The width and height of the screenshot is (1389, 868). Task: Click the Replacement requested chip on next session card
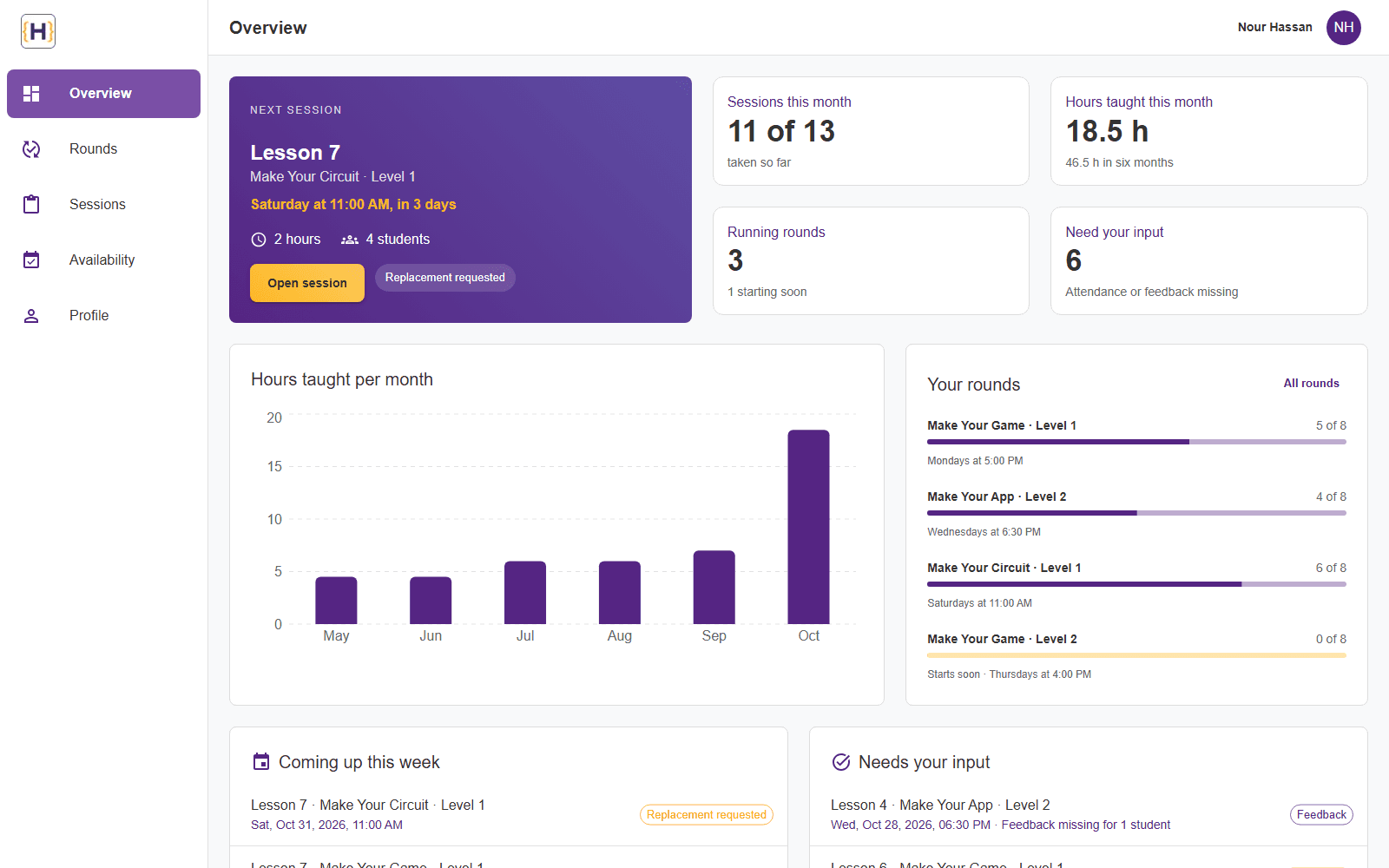point(445,278)
